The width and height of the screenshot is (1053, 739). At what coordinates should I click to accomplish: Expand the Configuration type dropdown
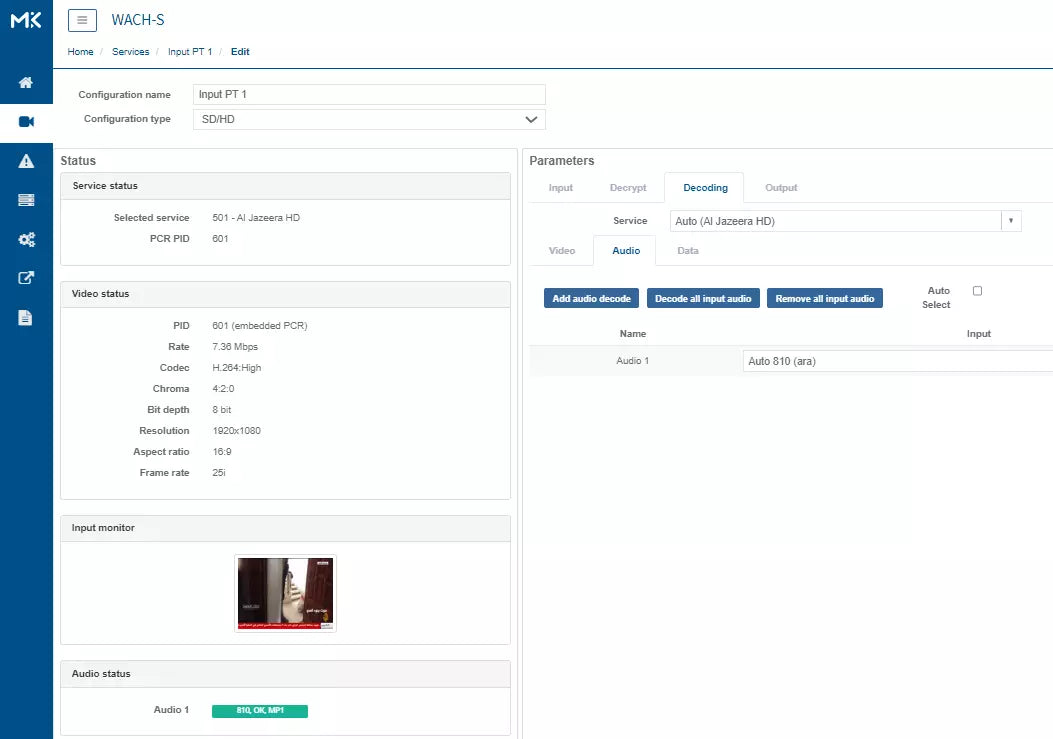click(x=369, y=120)
